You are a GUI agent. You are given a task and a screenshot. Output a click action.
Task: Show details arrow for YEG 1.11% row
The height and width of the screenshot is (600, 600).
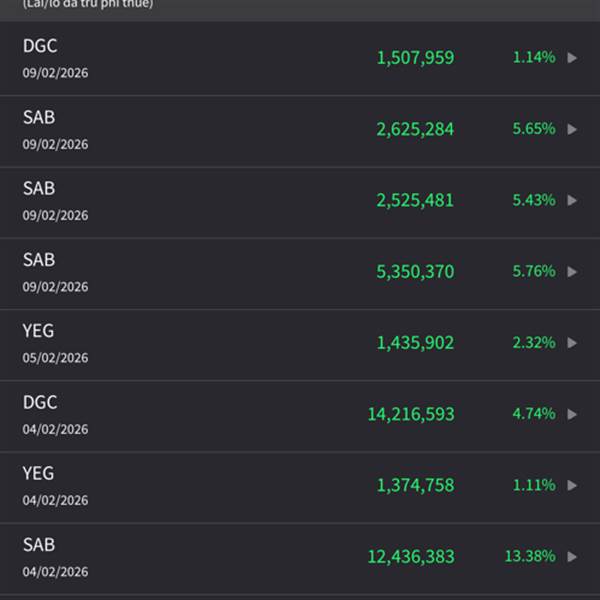[572, 485]
